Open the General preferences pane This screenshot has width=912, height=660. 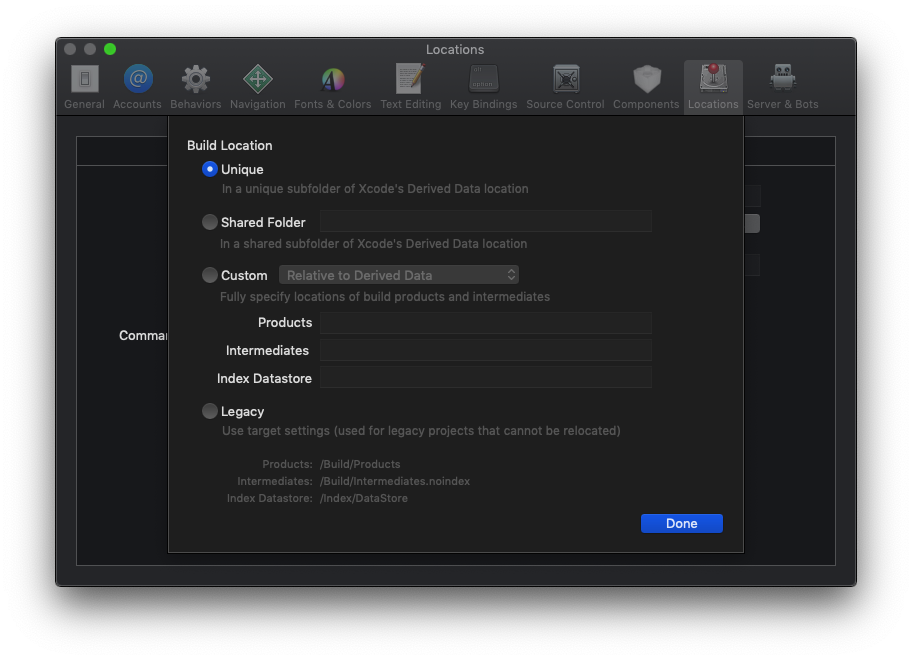coord(84,87)
